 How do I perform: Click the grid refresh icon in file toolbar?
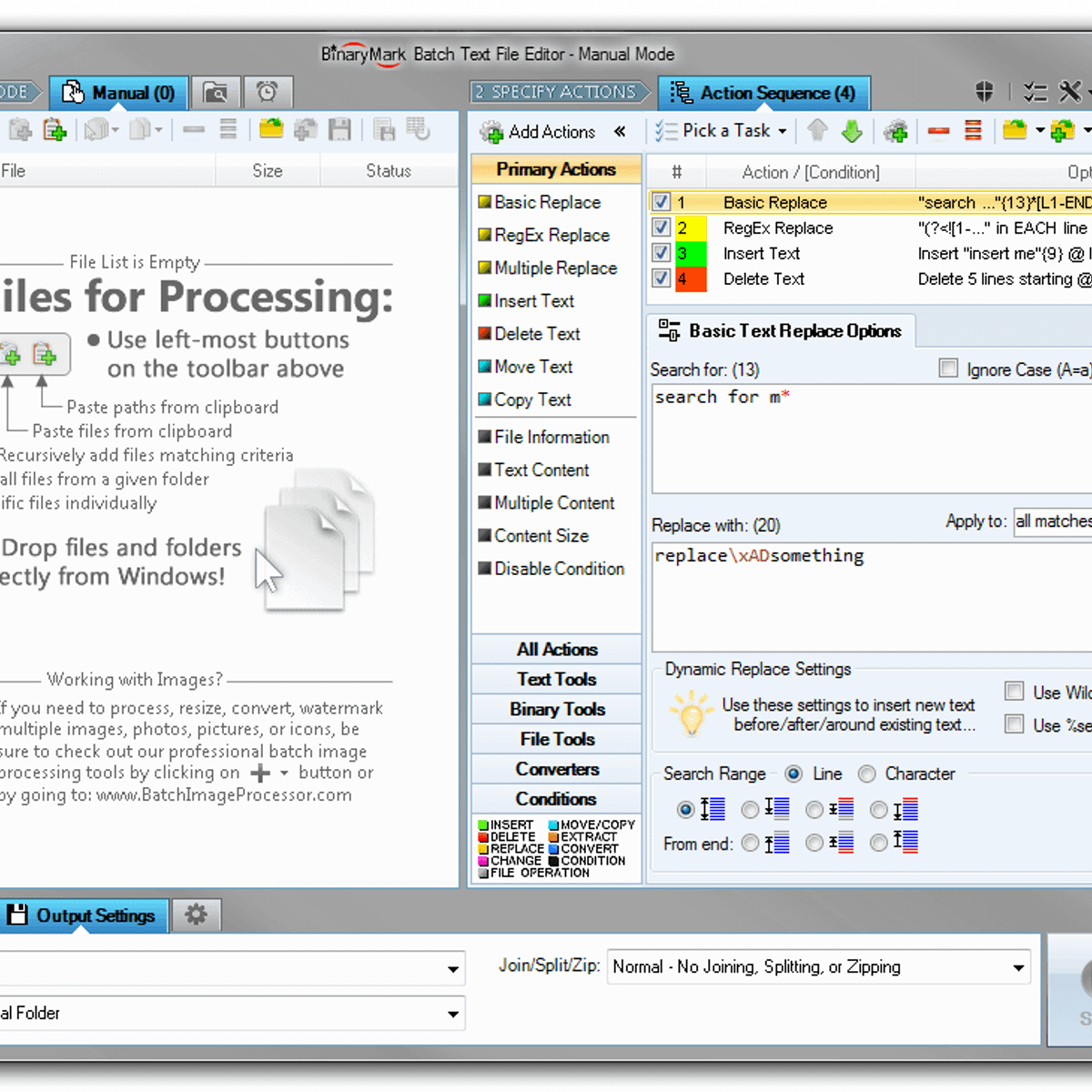point(419,130)
